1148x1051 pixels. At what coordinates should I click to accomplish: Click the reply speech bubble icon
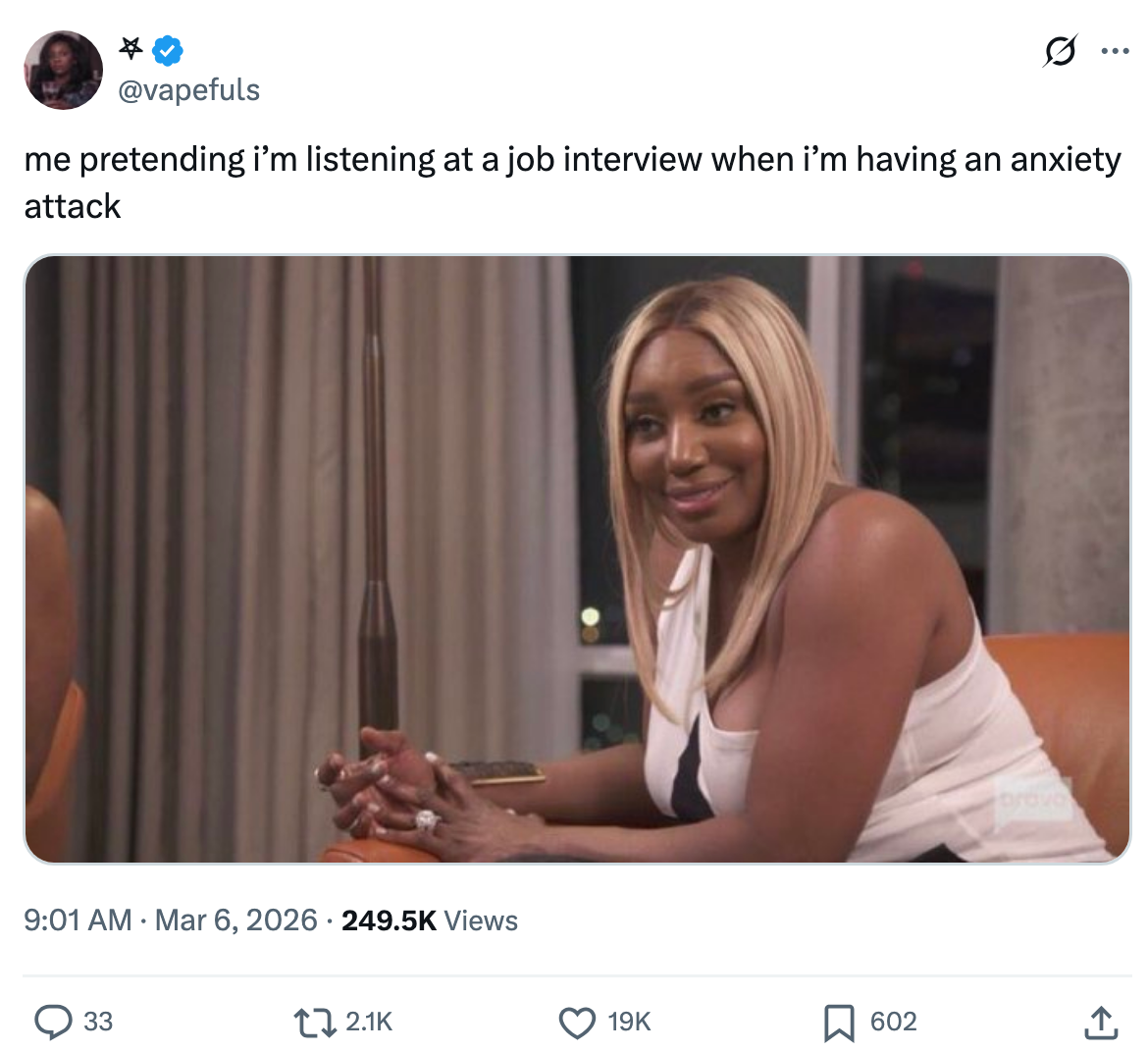pos(53,1022)
